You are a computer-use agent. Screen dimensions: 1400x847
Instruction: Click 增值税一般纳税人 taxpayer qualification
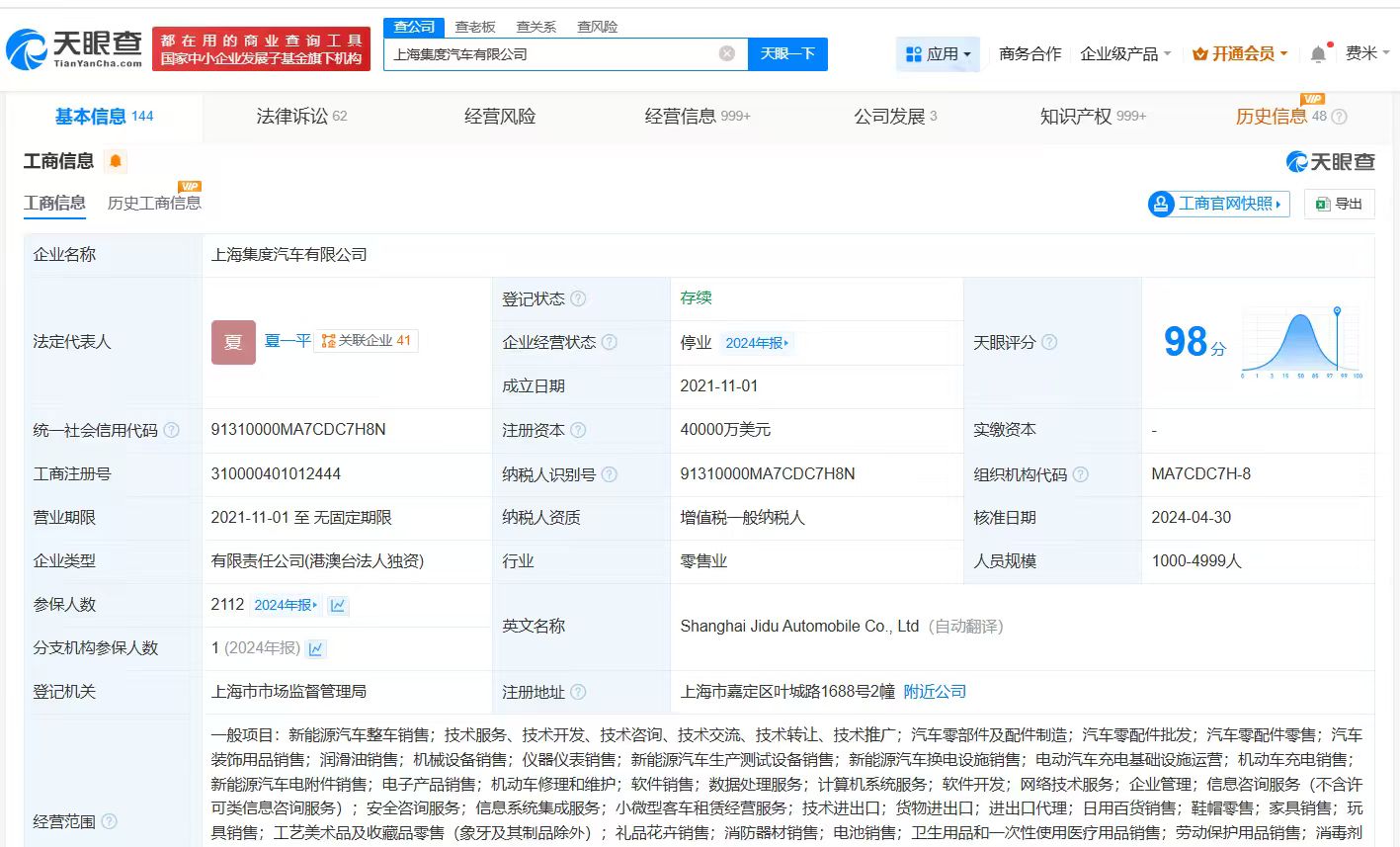742,518
